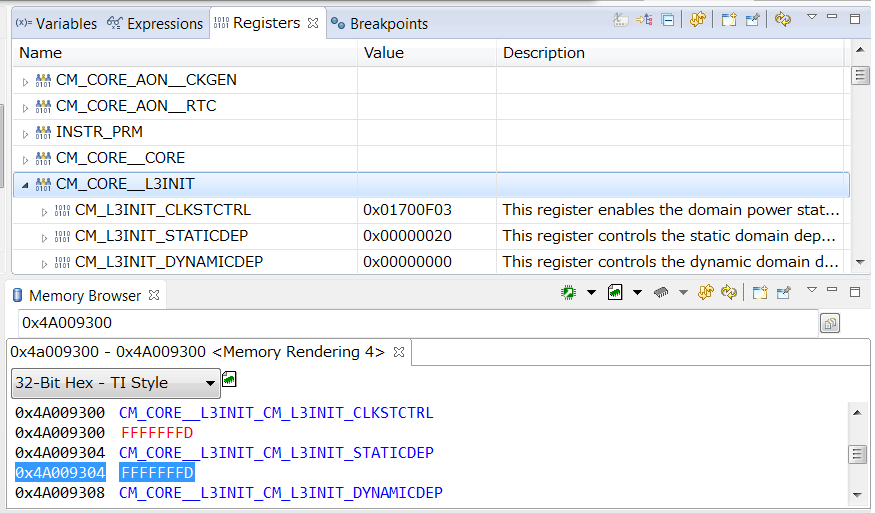This screenshot has width=875, height=513.
Task: Click the new tab icon beside address field
Action: coord(830,323)
